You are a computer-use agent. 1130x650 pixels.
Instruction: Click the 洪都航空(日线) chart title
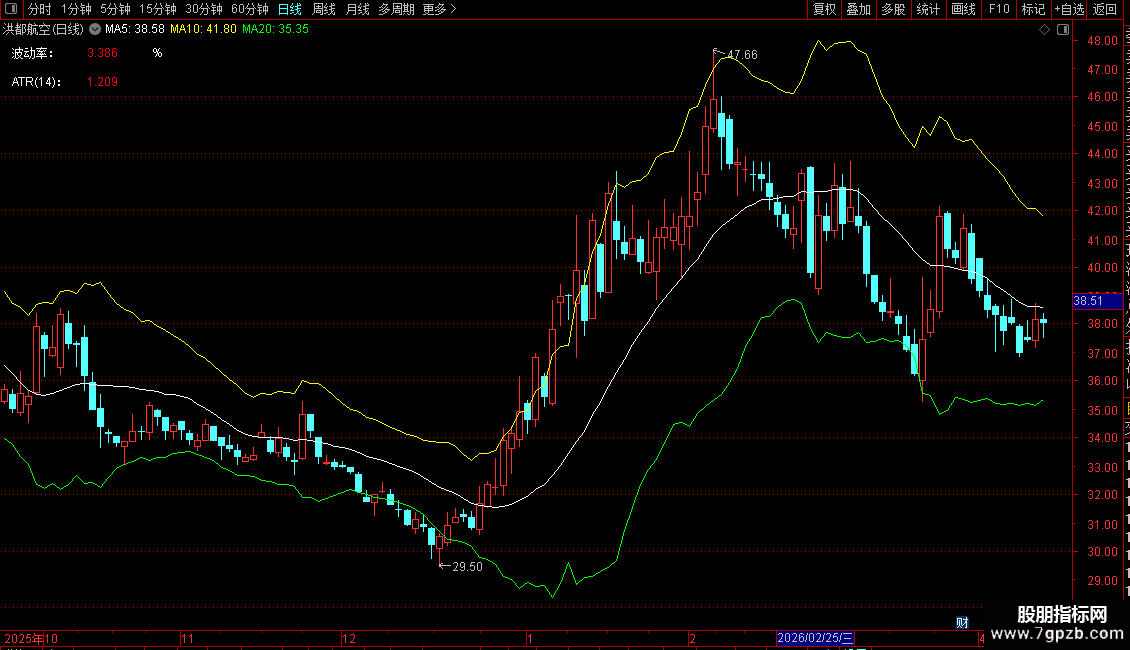pyautogui.click(x=43, y=30)
